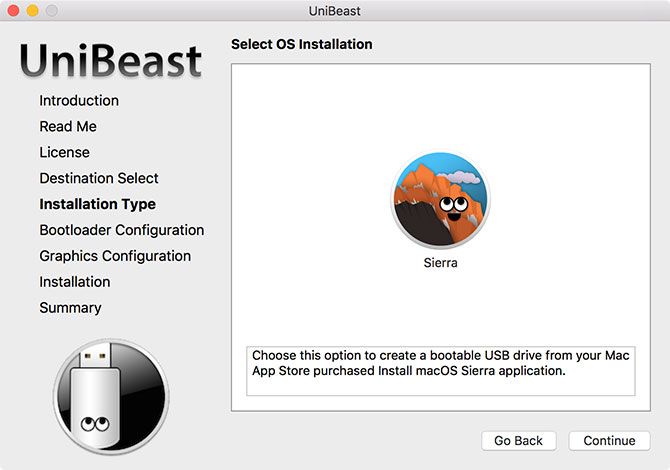Select the Installation Type step

[x=97, y=204]
